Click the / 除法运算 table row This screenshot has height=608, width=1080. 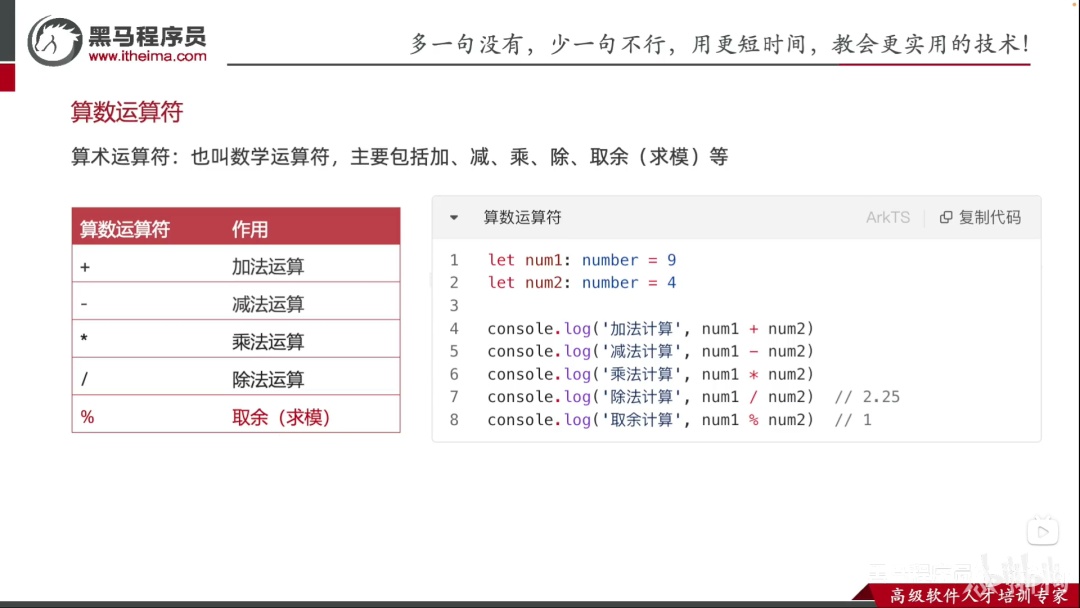pos(236,379)
